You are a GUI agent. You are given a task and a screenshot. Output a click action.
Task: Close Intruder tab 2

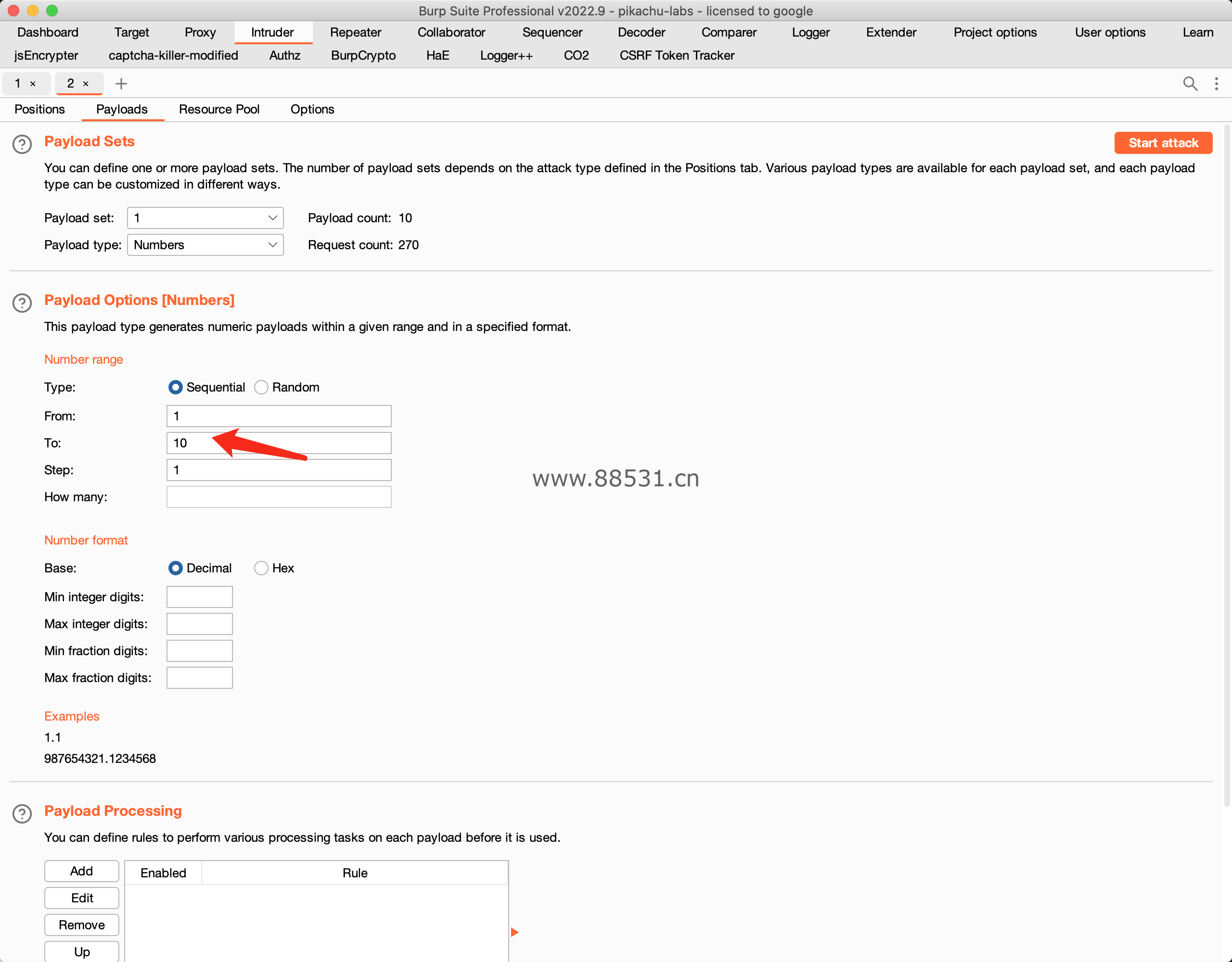coord(86,84)
